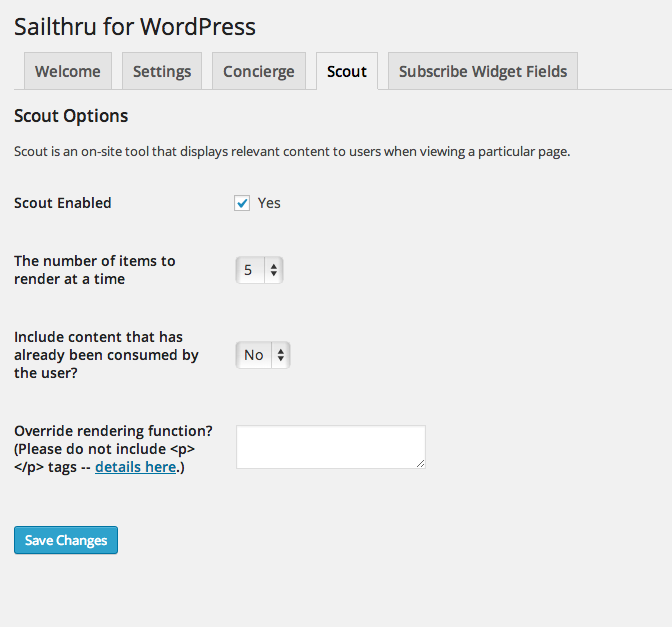Expand the already-consumed content "No" dropdown

263,355
